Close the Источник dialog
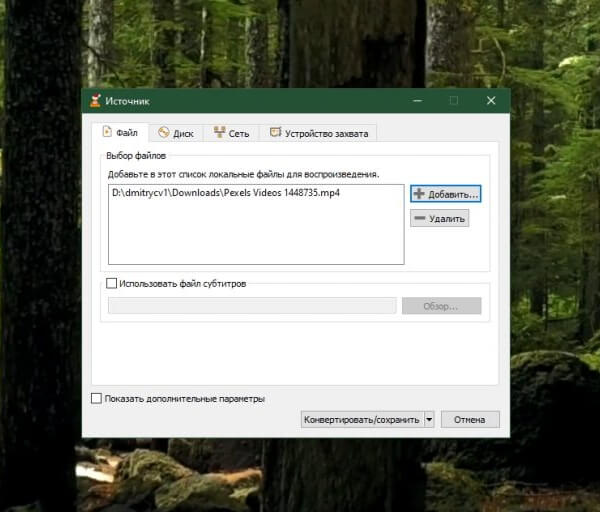Screen dimensions: 600x512 [x=491, y=101]
